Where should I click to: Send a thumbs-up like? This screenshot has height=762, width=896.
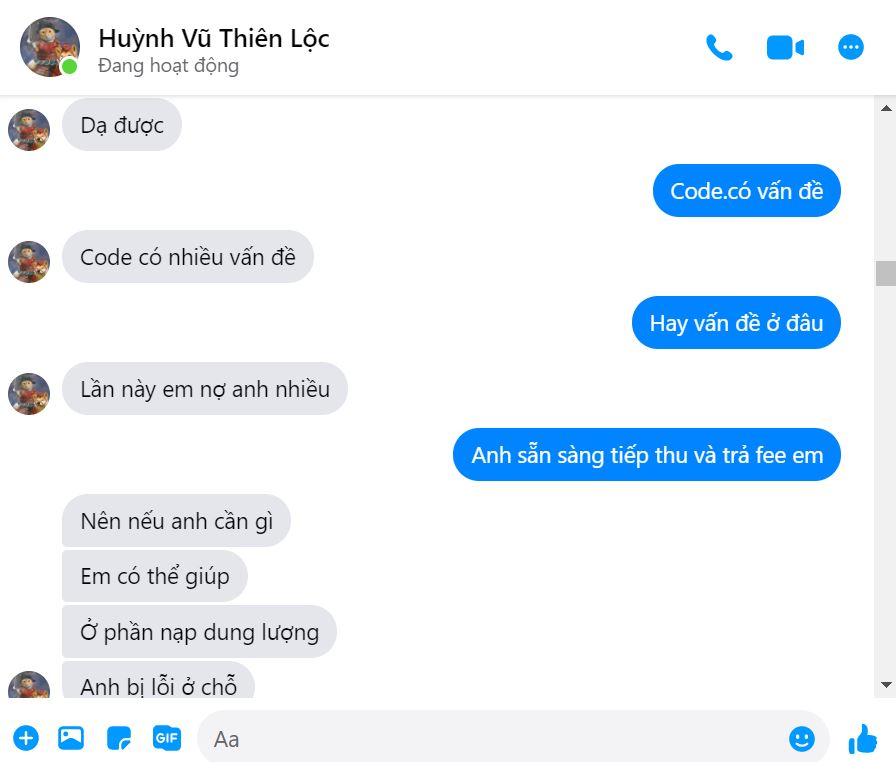[x=863, y=739]
